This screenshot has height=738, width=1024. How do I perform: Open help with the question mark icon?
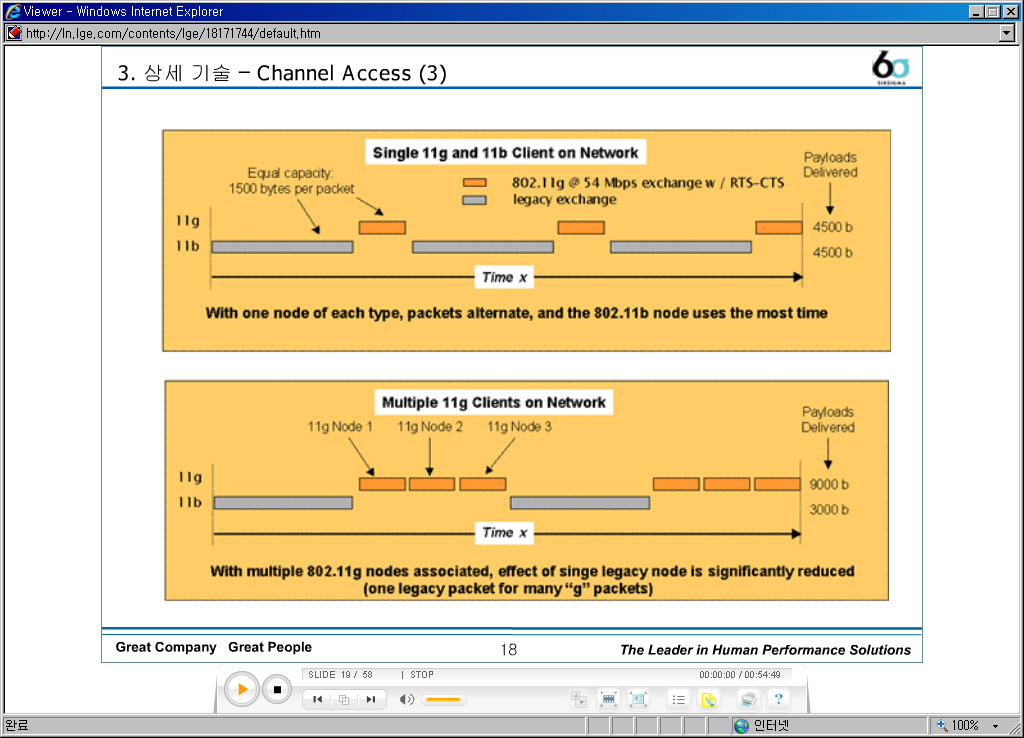coord(778,699)
